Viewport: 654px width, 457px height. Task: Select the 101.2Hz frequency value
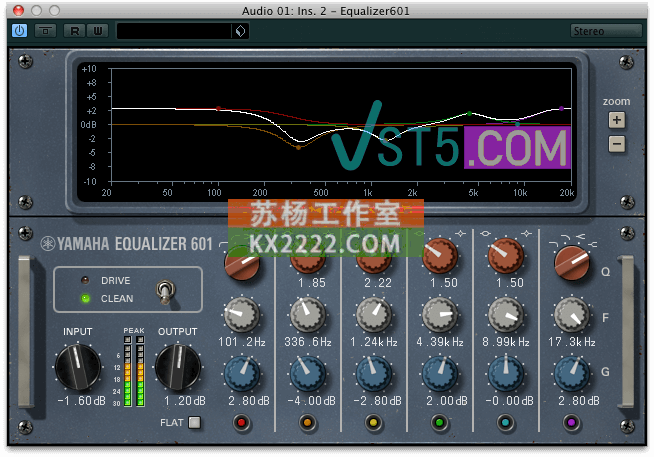click(242, 342)
